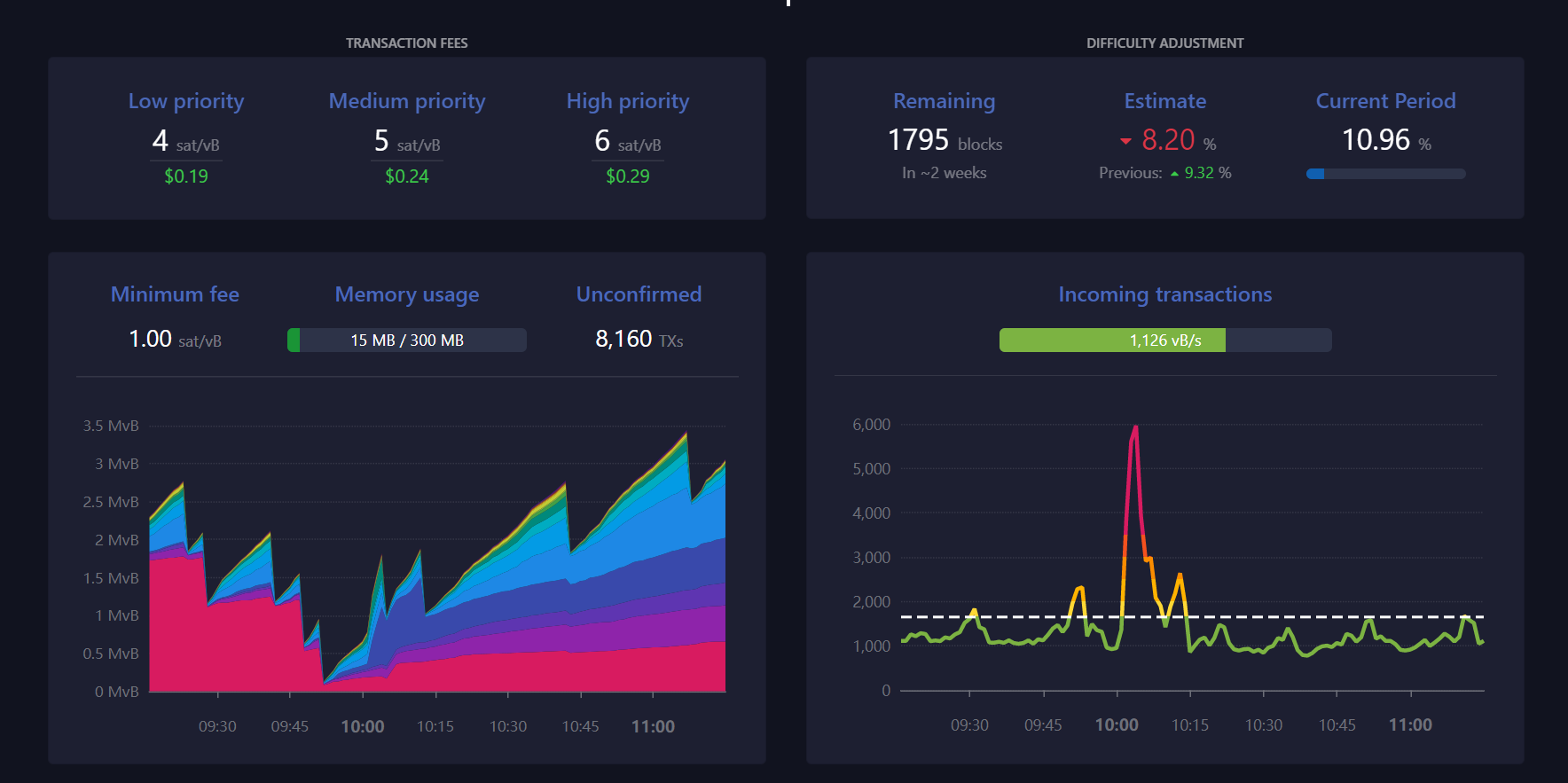Image resolution: width=1568 pixels, height=783 pixels.
Task: Click the red peak of incoming transactions line
Action: pyautogui.click(x=1135, y=429)
